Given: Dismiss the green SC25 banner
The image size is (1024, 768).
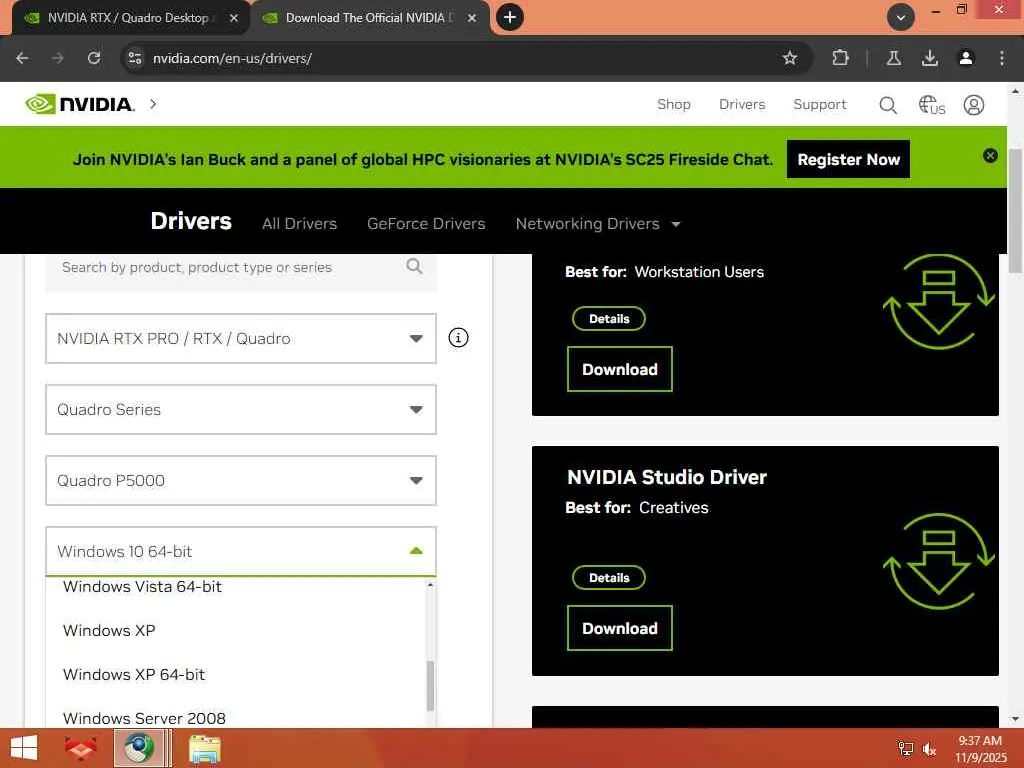Looking at the screenshot, I should pyautogui.click(x=990, y=155).
